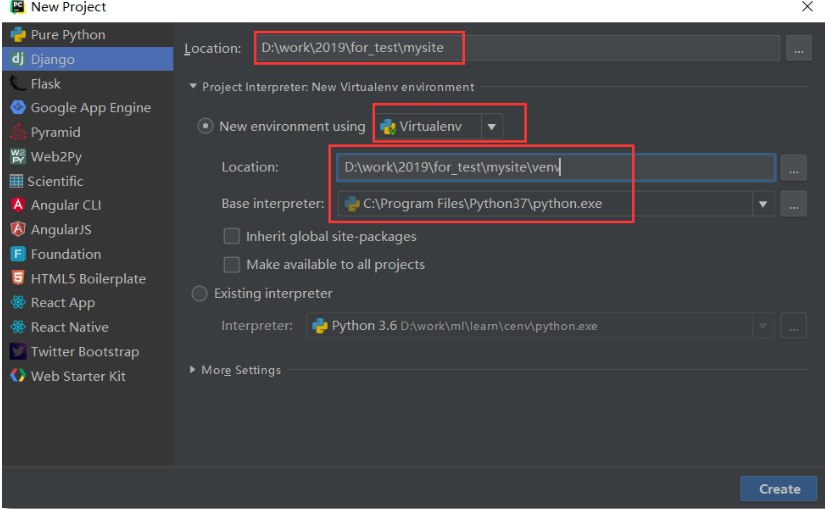Open the existing Interpreter dropdown arrow
825x509 pixels.
[x=763, y=326]
